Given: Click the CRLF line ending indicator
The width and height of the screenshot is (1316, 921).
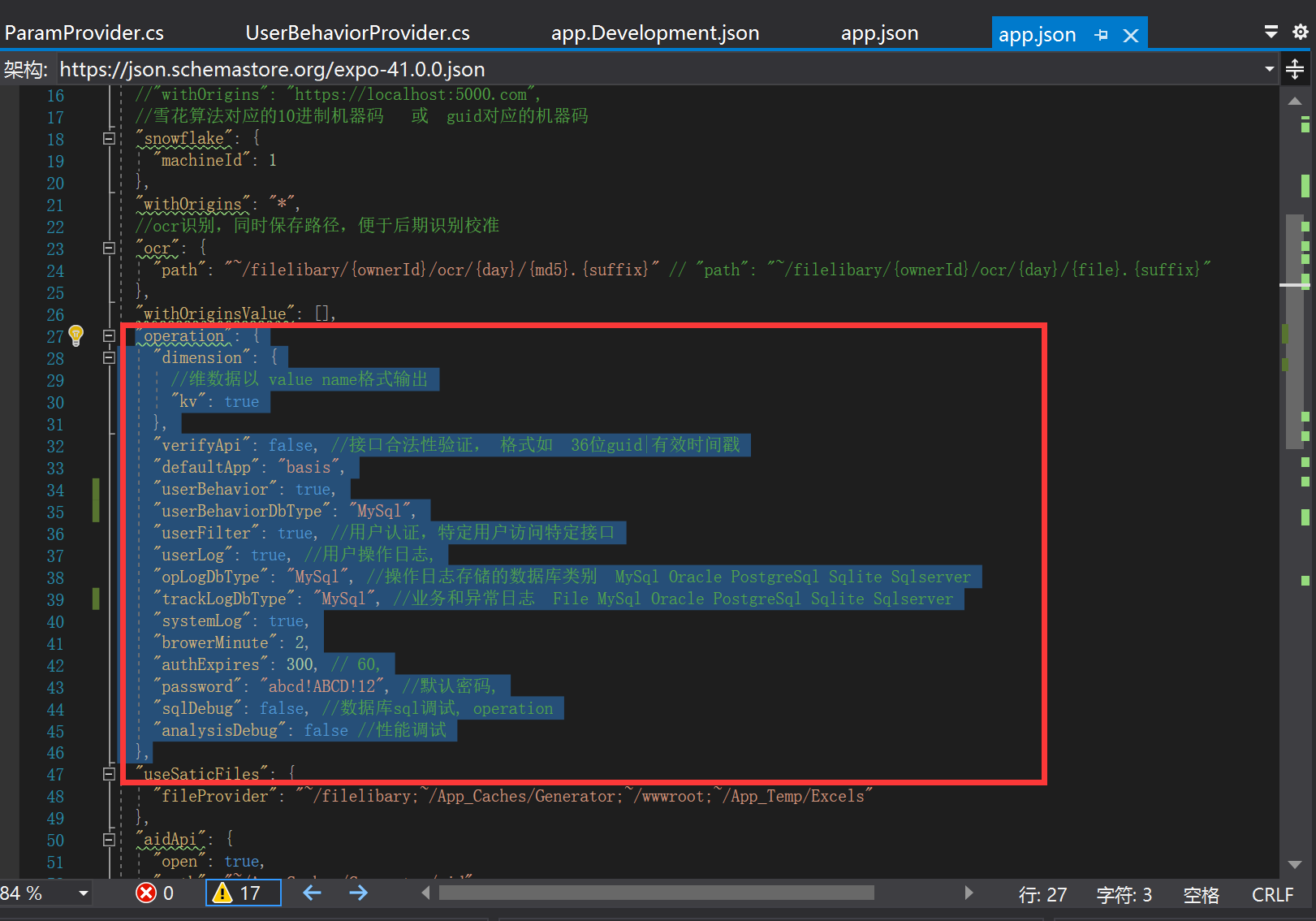Looking at the screenshot, I should [1272, 895].
